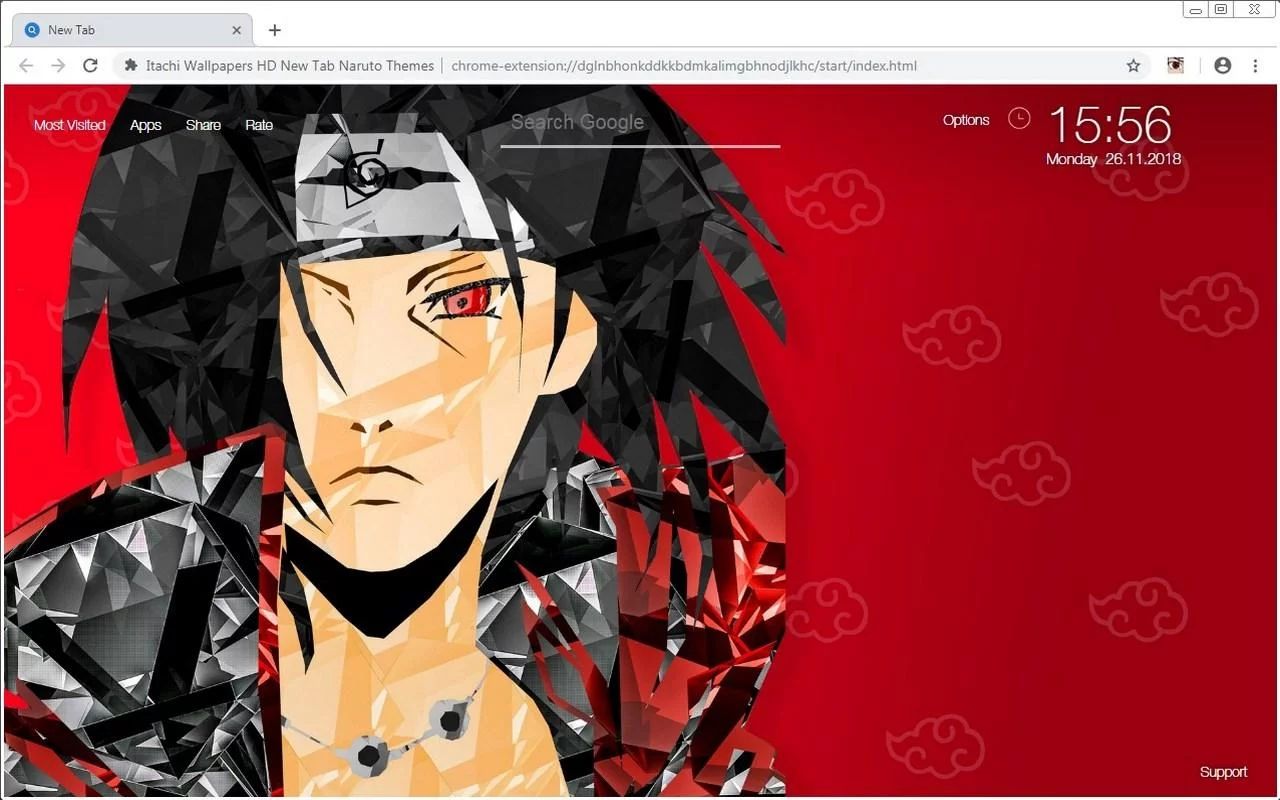Select the New Tab browser tab
Image resolution: width=1280 pixels, height=800 pixels.
pyautogui.click(x=132, y=30)
